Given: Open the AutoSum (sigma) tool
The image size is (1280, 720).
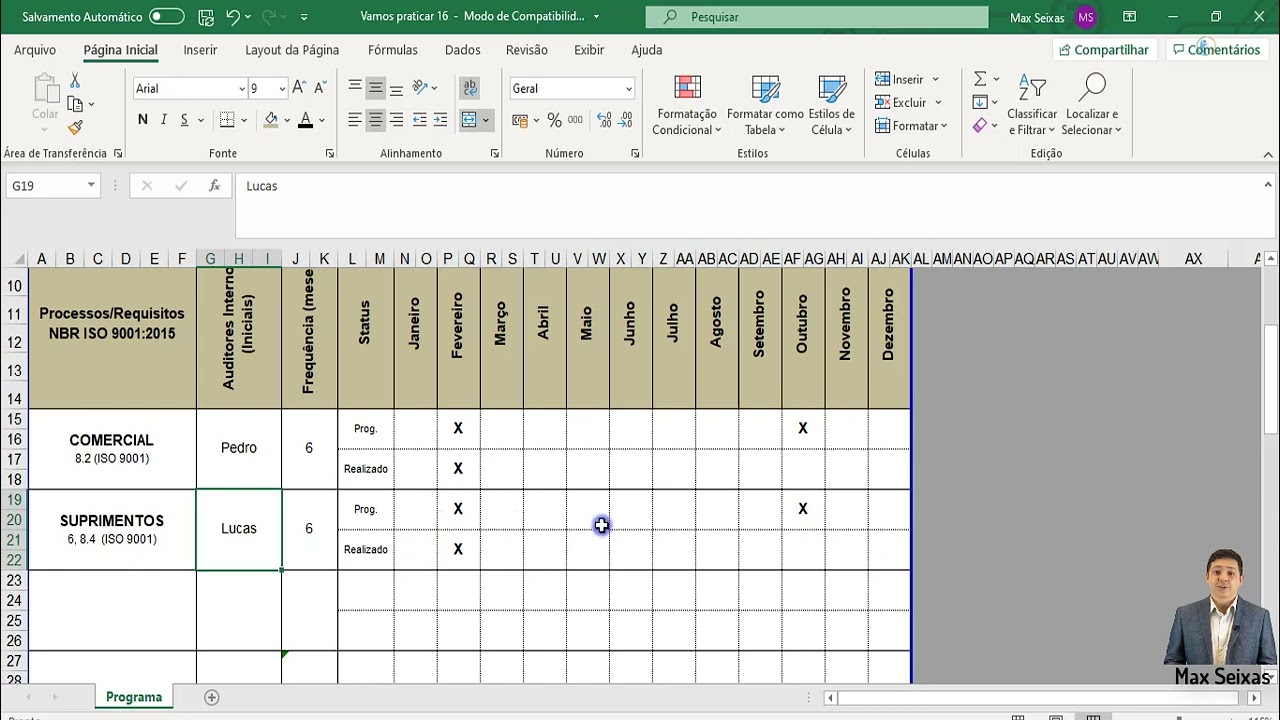Looking at the screenshot, I should tap(980, 79).
